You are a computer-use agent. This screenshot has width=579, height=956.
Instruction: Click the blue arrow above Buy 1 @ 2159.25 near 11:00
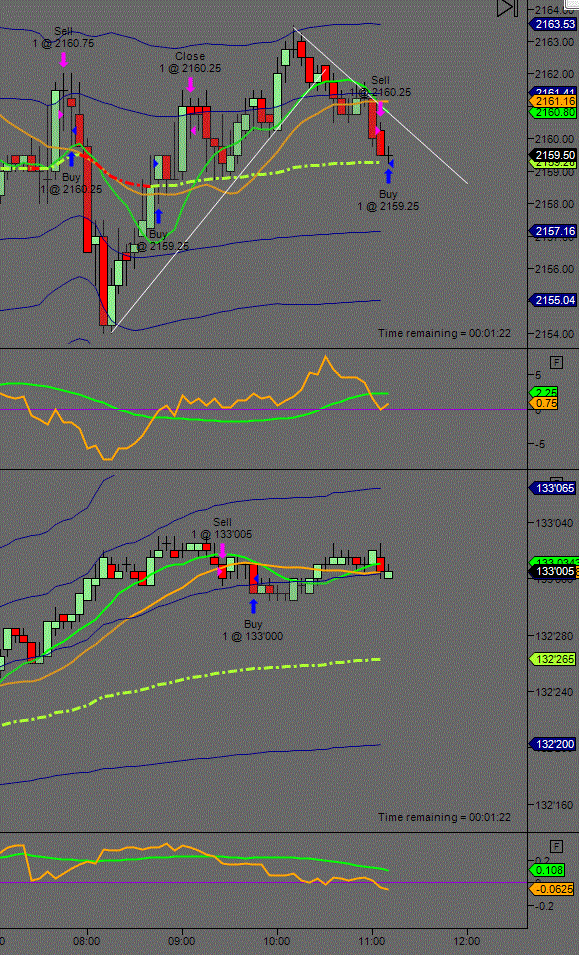click(389, 176)
